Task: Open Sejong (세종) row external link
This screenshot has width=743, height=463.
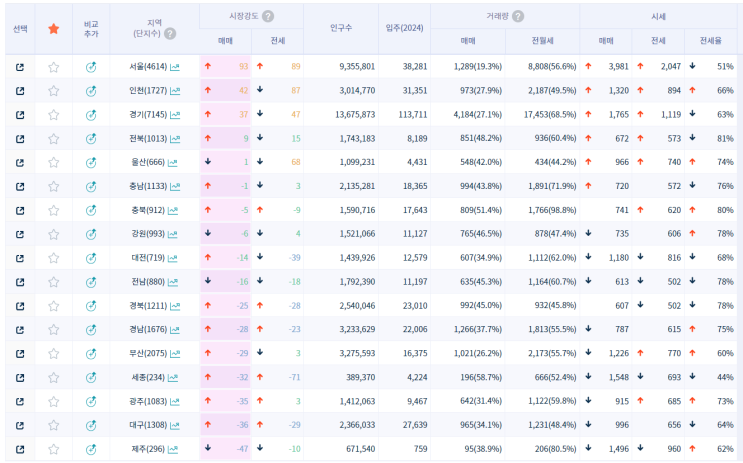Action: tap(20, 377)
